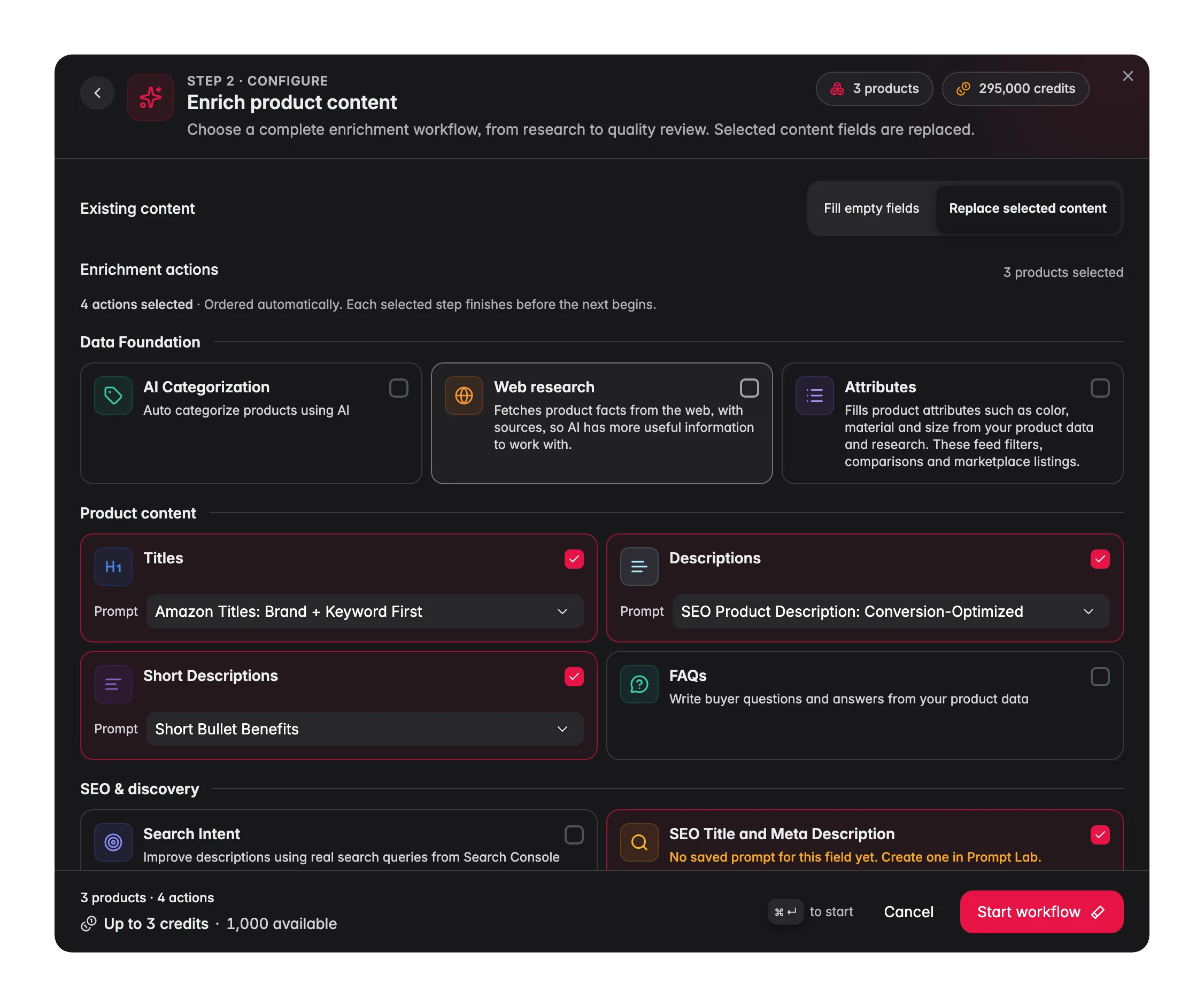Click the 295,000 credits badge
This screenshot has width=1204, height=1007.
click(x=1015, y=89)
